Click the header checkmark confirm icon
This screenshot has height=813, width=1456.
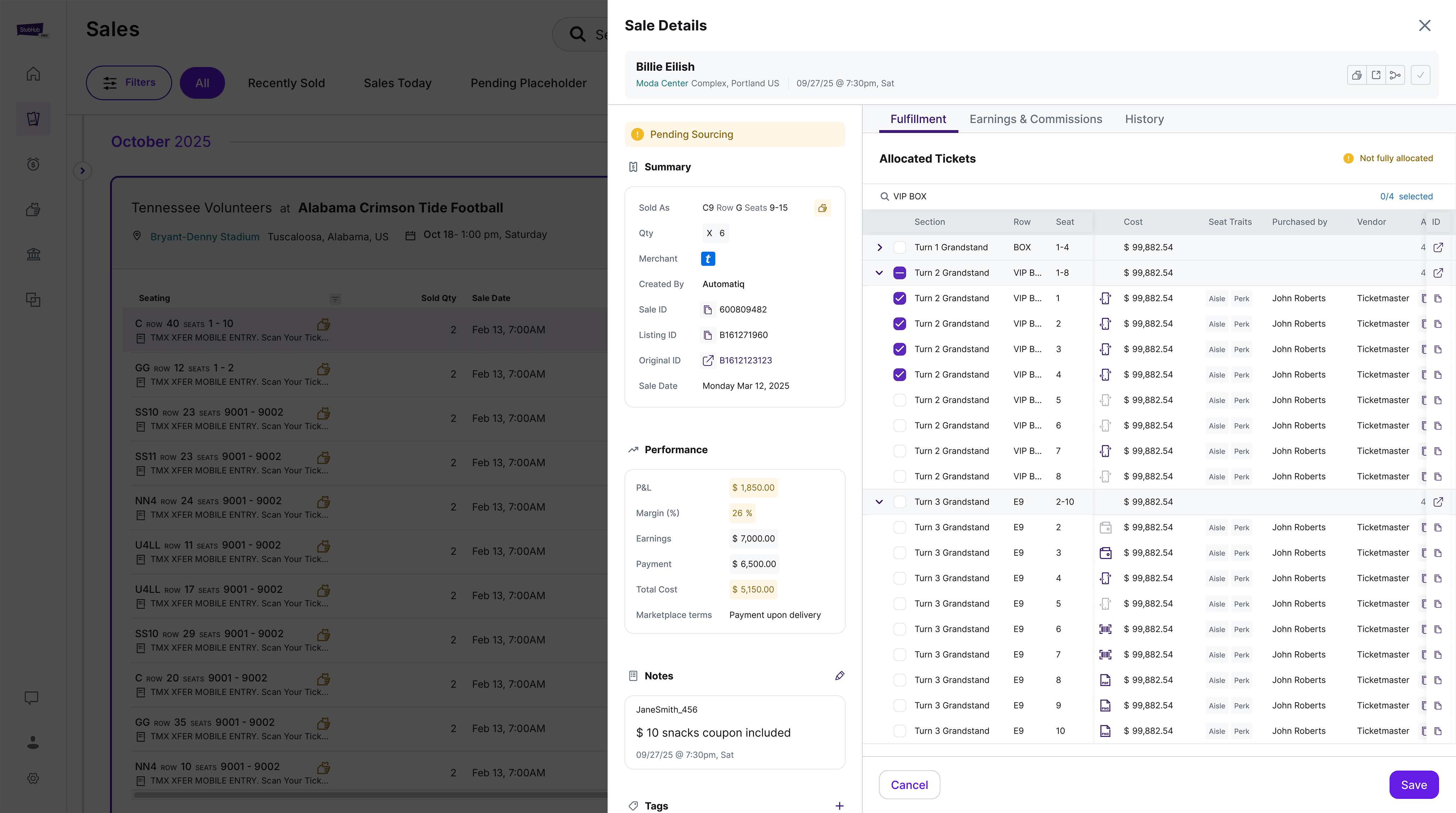coord(1420,75)
